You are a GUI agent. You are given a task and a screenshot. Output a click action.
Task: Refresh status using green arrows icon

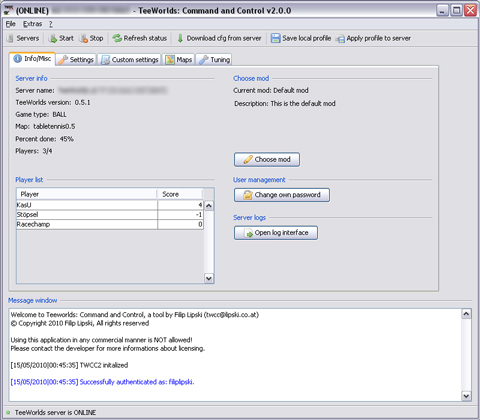[117, 38]
